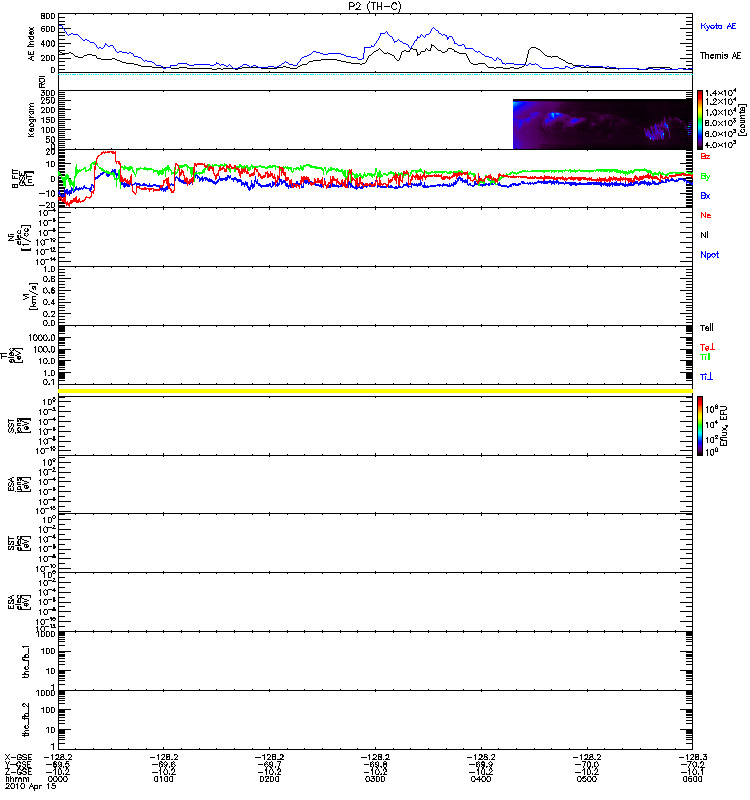Click the Eflux EFU rainbow color bar
750x800 pixels.
tap(700, 426)
